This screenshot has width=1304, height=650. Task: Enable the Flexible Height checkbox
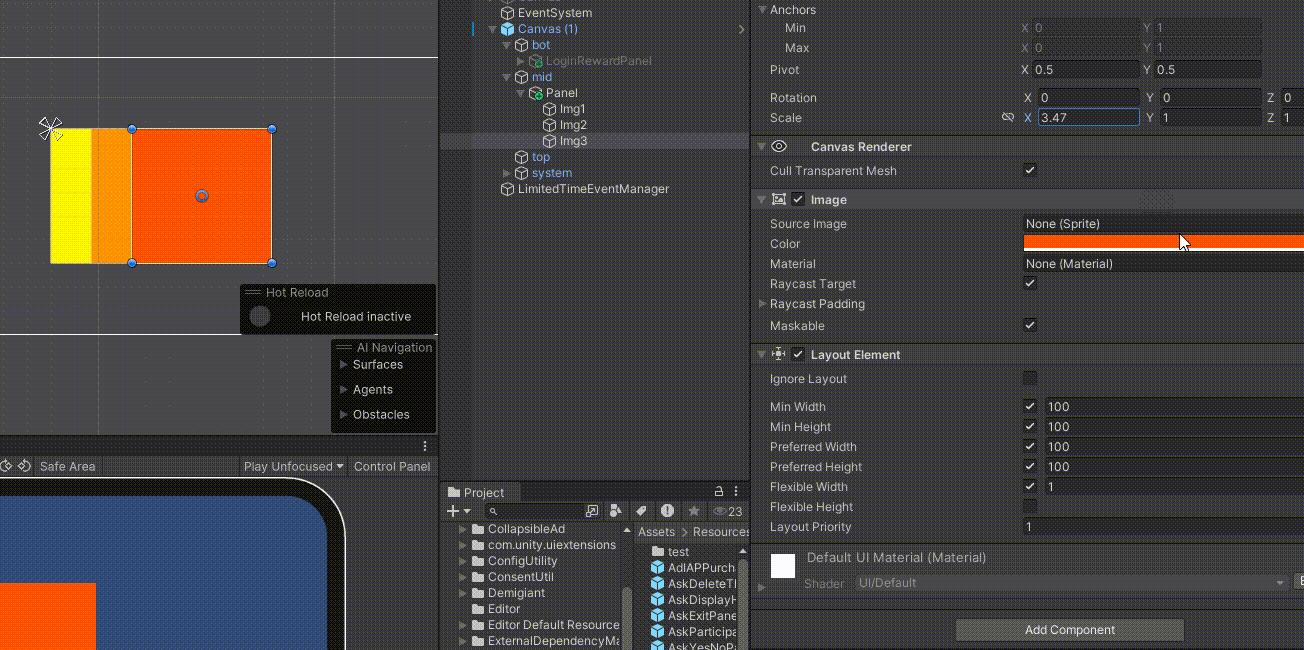pos(1030,507)
